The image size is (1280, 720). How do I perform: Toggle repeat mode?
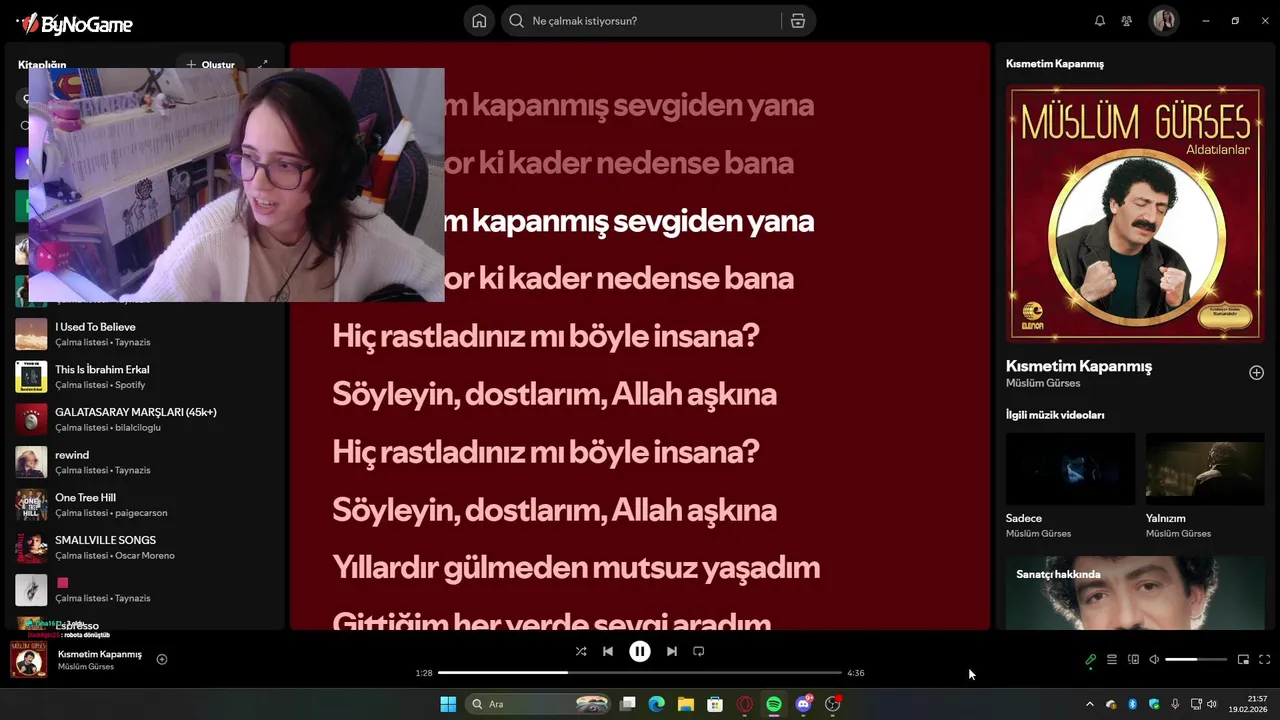(699, 651)
